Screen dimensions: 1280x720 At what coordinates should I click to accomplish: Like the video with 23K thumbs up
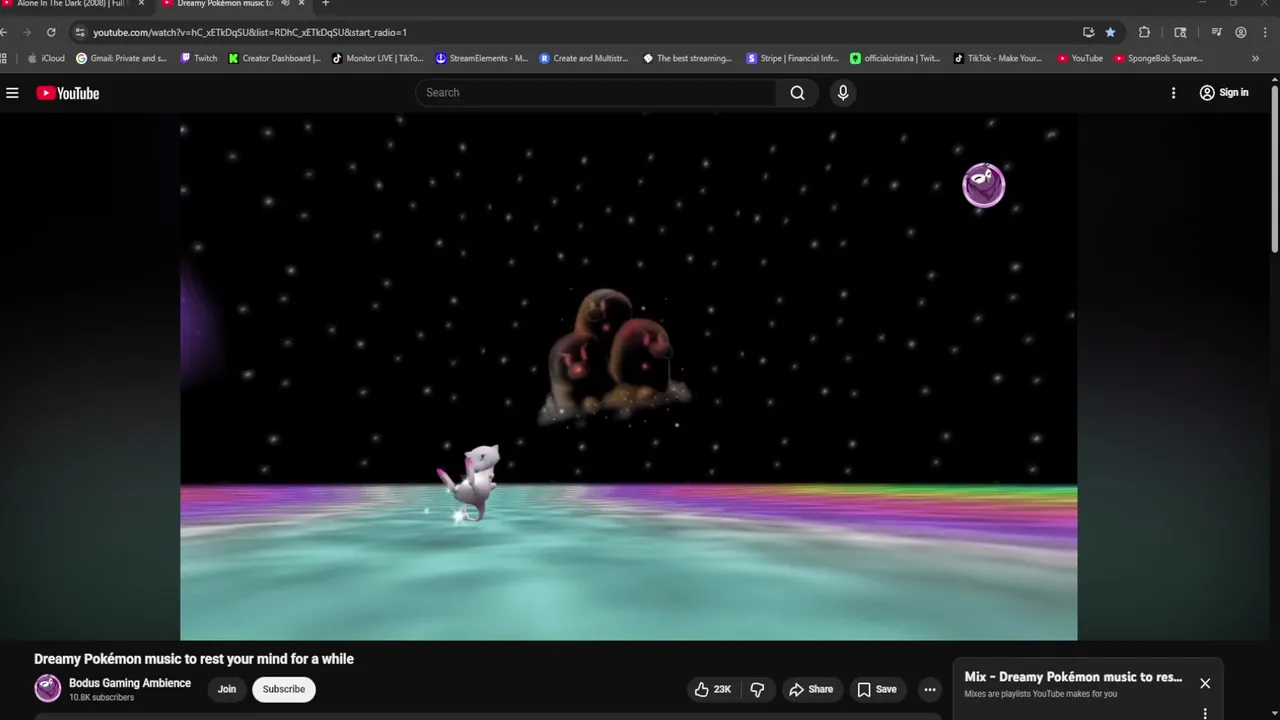[713, 689]
